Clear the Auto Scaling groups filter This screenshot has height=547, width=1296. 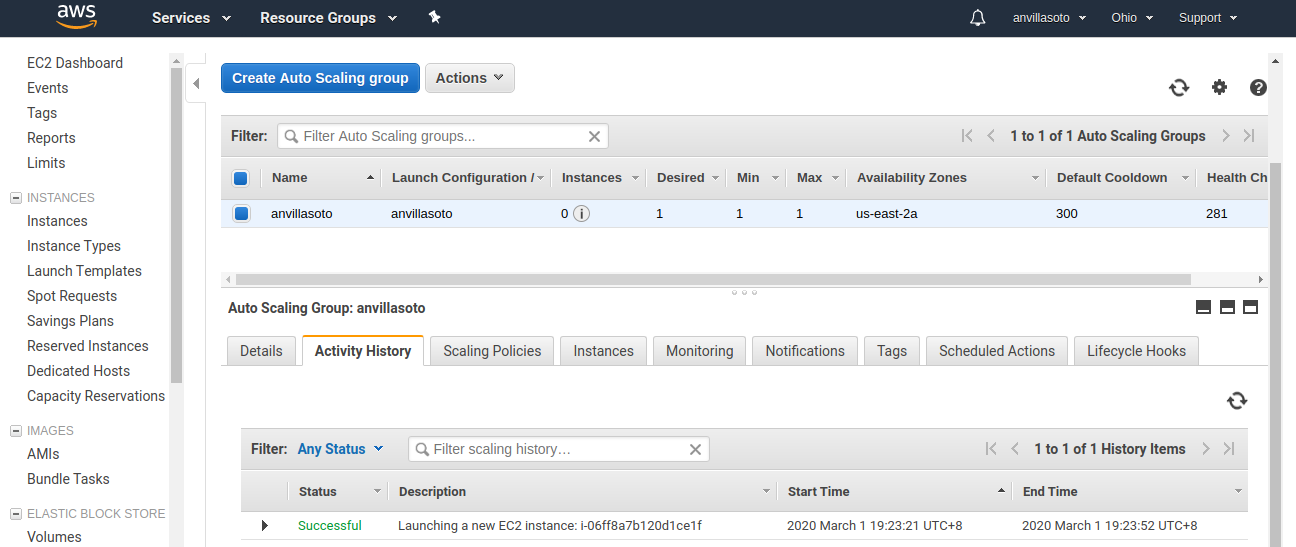(594, 136)
